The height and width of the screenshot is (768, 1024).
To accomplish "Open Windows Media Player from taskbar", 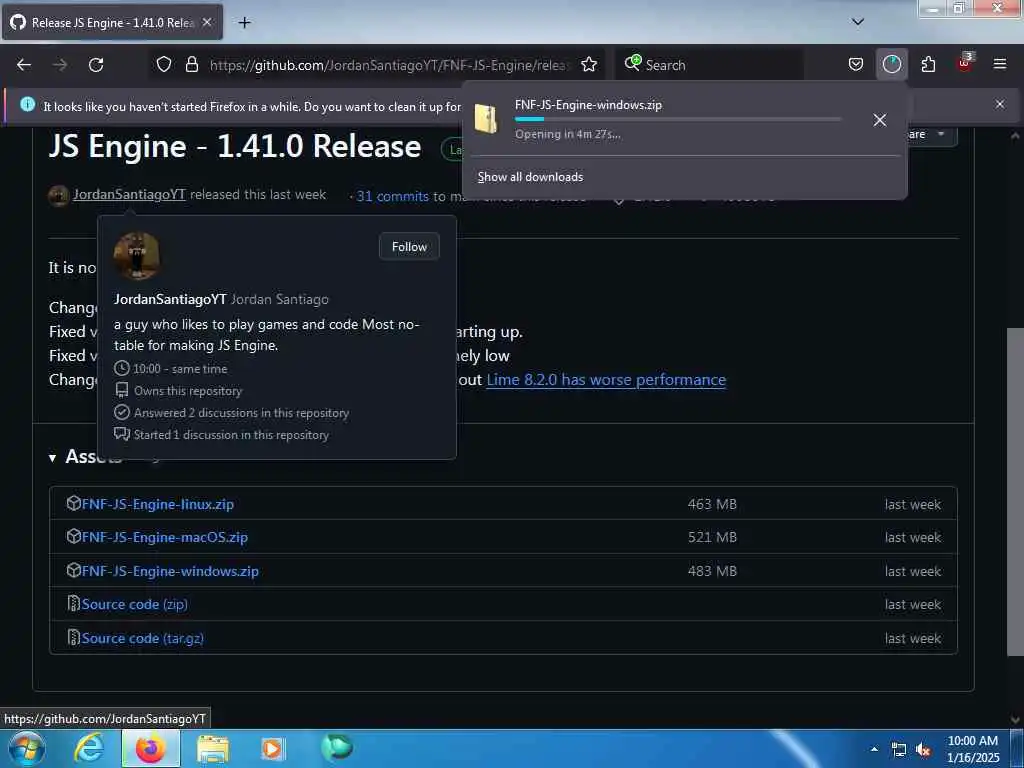I will [x=274, y=749].
